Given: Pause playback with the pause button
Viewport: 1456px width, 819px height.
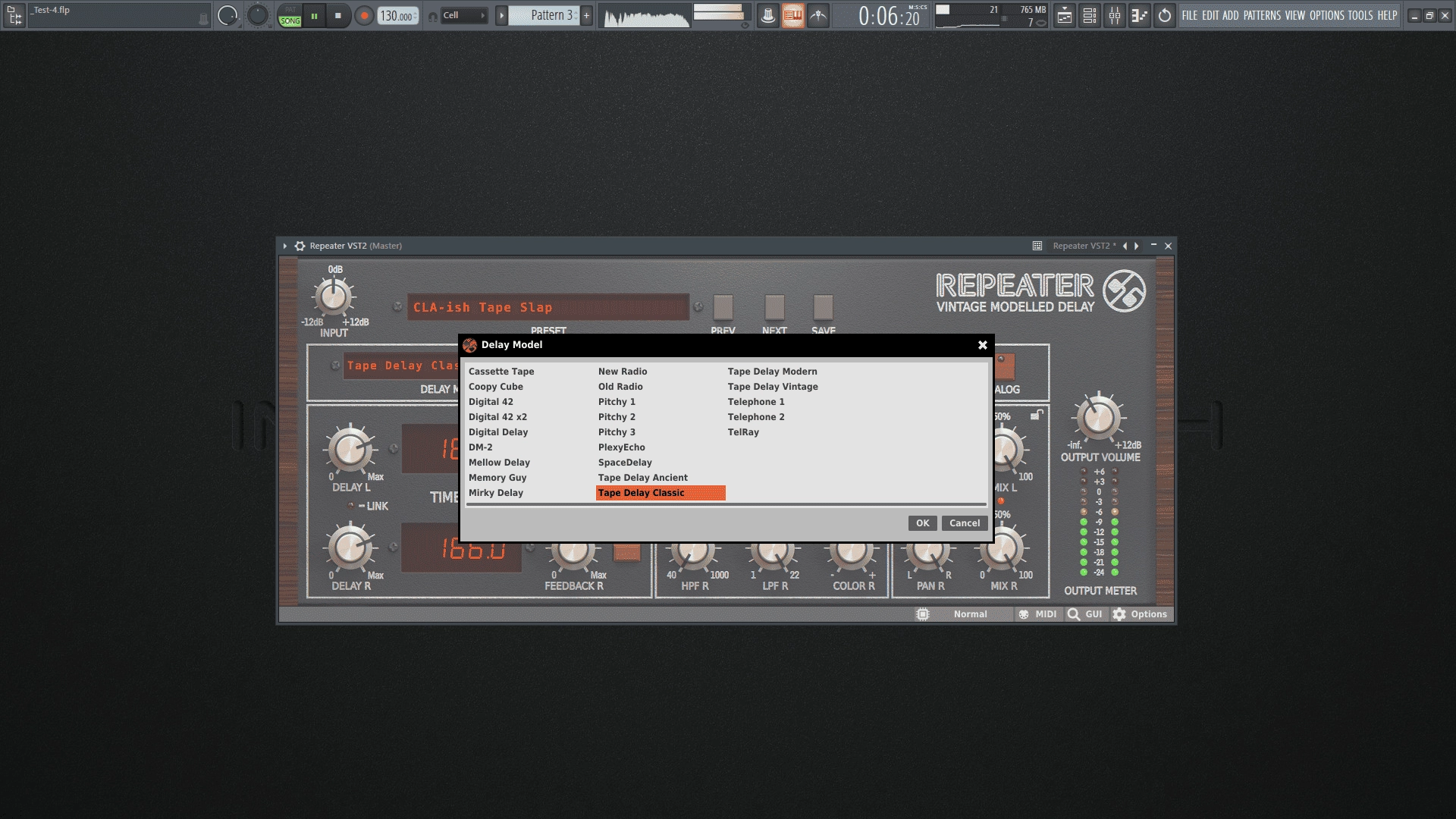Looking at the screenshot, I should click(x=314, y=15).
